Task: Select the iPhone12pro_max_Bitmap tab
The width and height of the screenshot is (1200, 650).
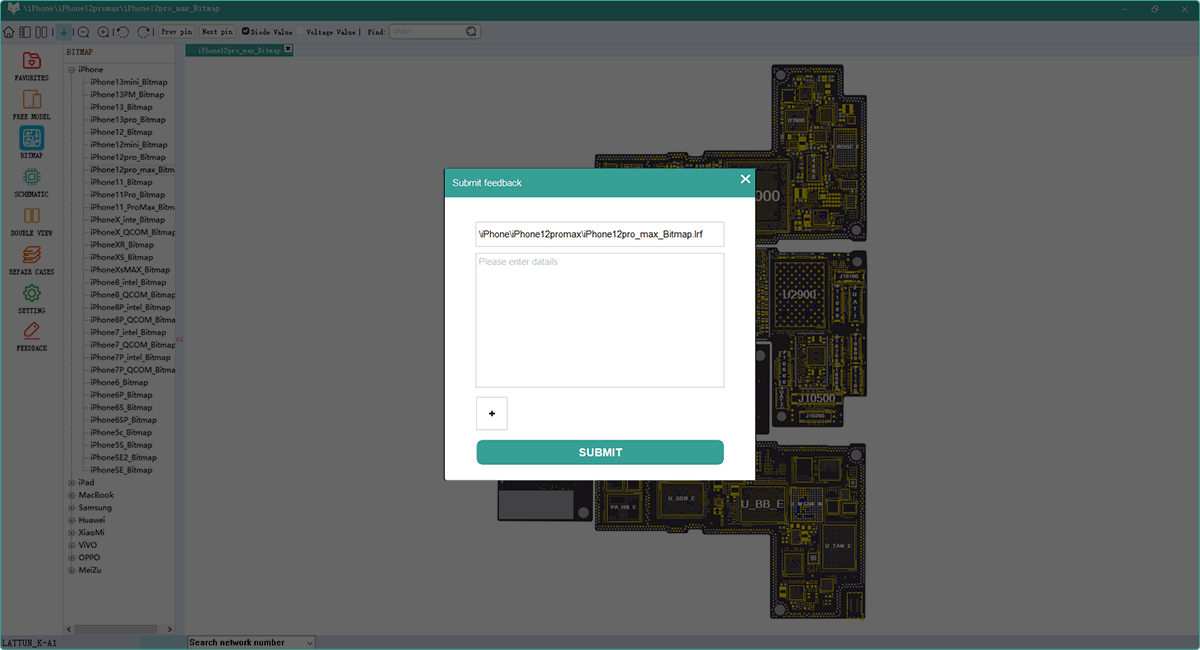Action: click(x=238, y=48)
